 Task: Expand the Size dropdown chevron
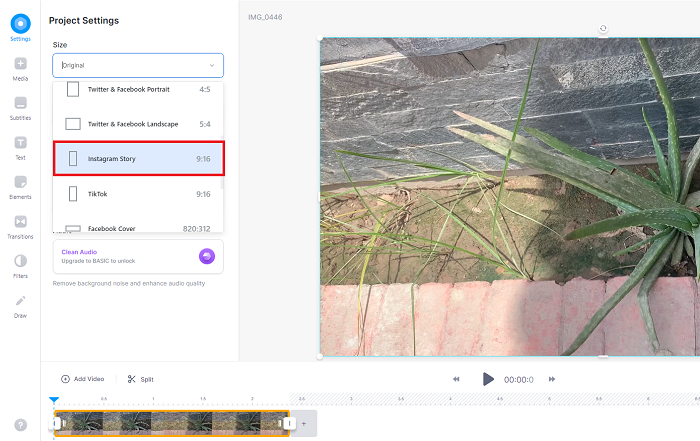click(212, 65)
